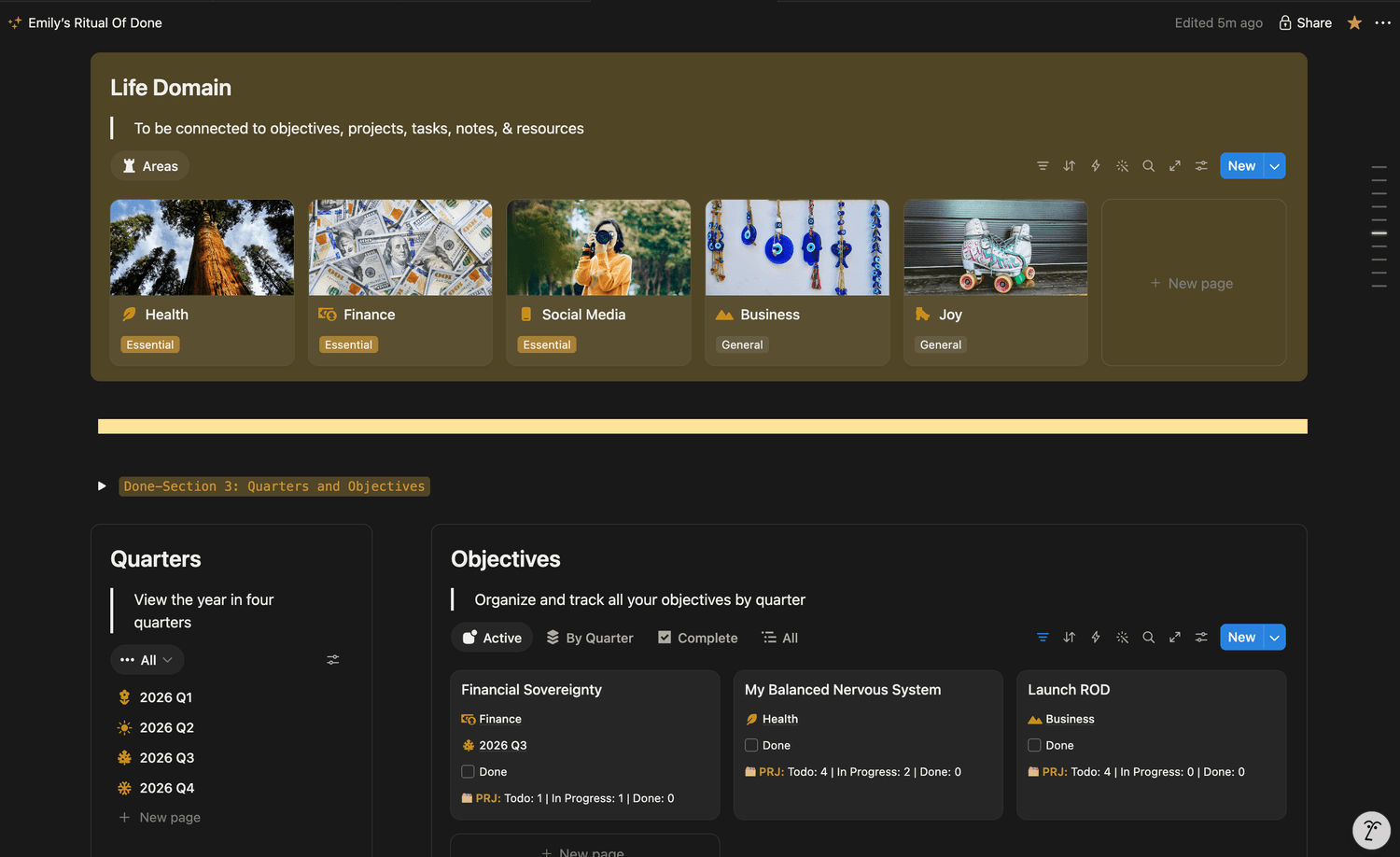Open the All view dropdown in Quarters
This screenshot has width=1400, height=857.
tap(147, 660)
